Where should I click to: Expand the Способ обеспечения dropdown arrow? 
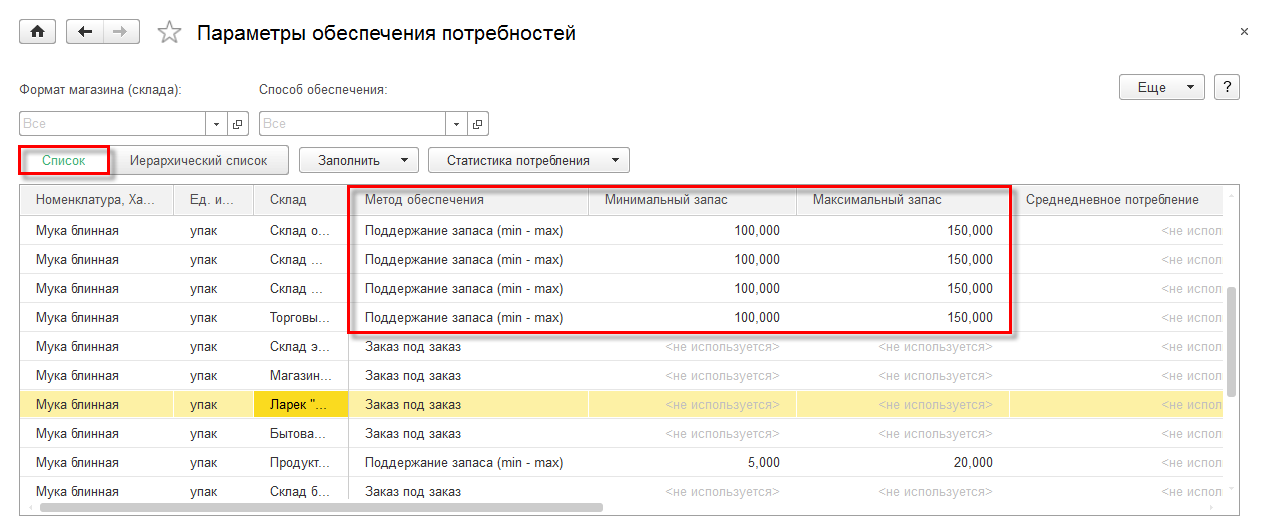[457, 124]
